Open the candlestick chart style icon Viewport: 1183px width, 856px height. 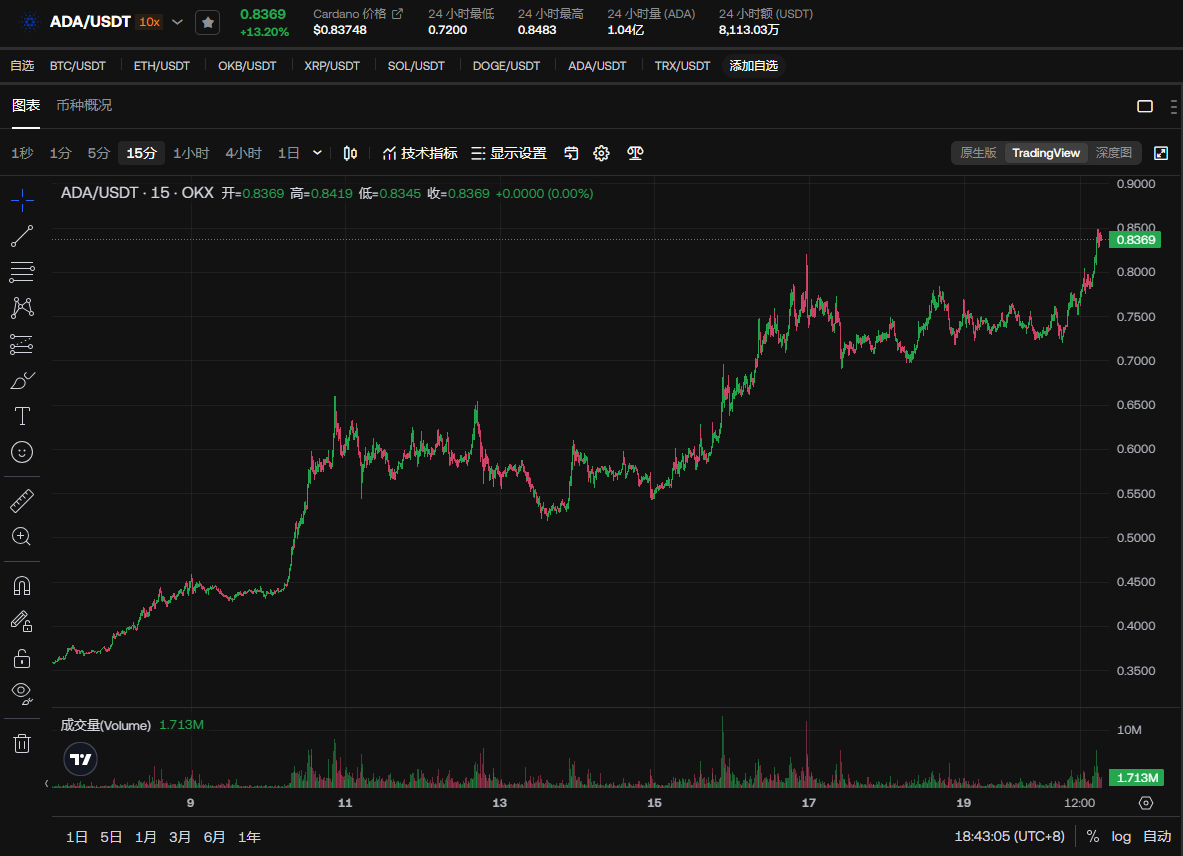[x=350, y=153]
